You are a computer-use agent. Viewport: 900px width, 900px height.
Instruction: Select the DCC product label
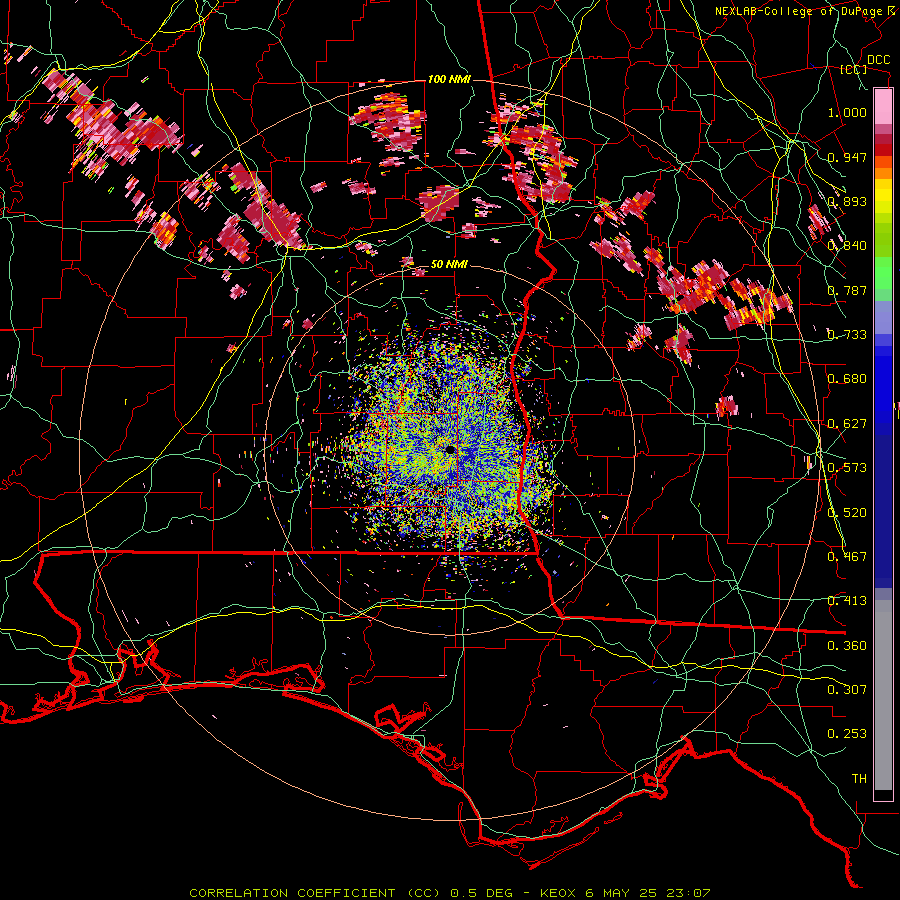(878, 60)
